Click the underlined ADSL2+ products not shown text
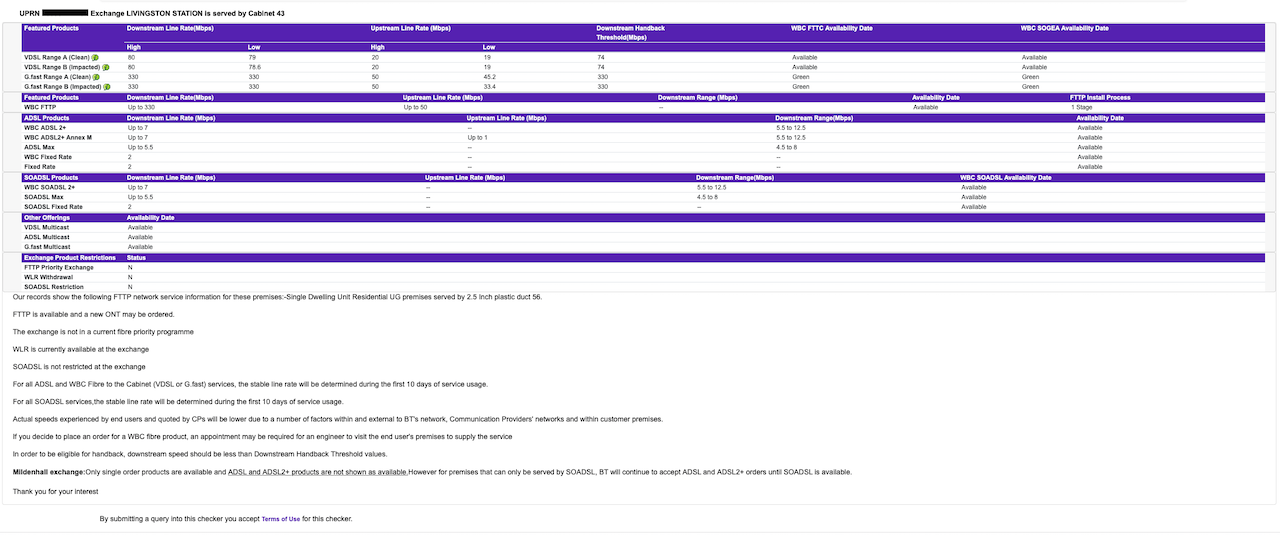 click(x=317, y=472)
